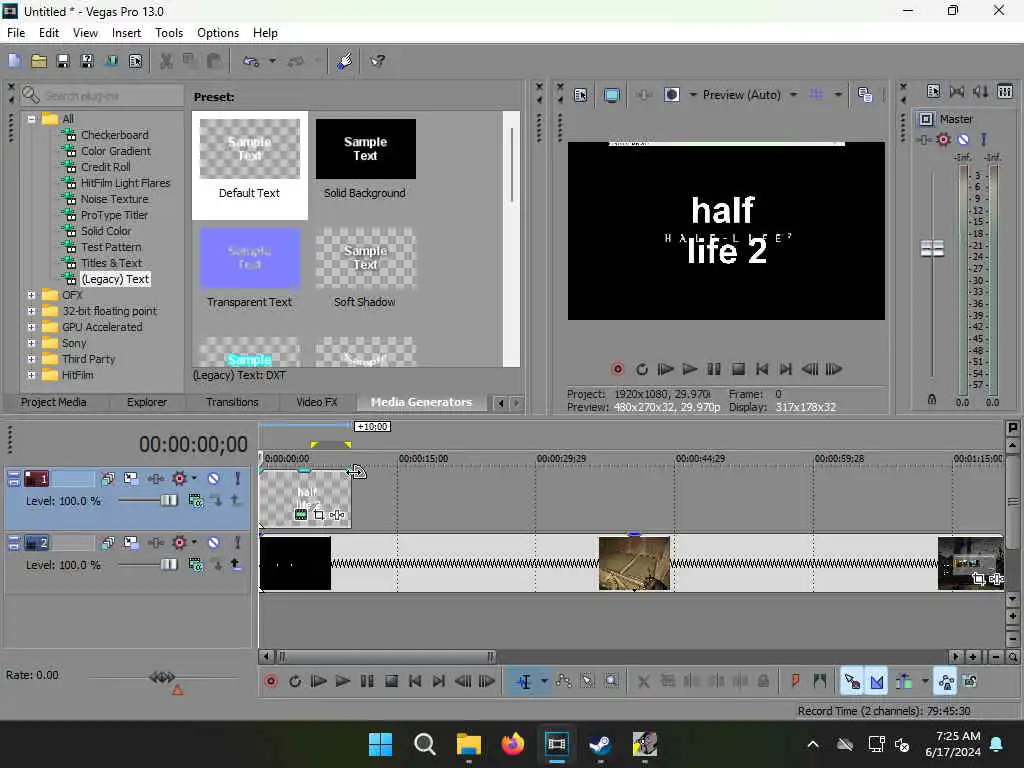Expand the Sony folder
Image resolution: width=1024 pixels, height=768 pixels.
pyautogui.click(x=31, y=344)
